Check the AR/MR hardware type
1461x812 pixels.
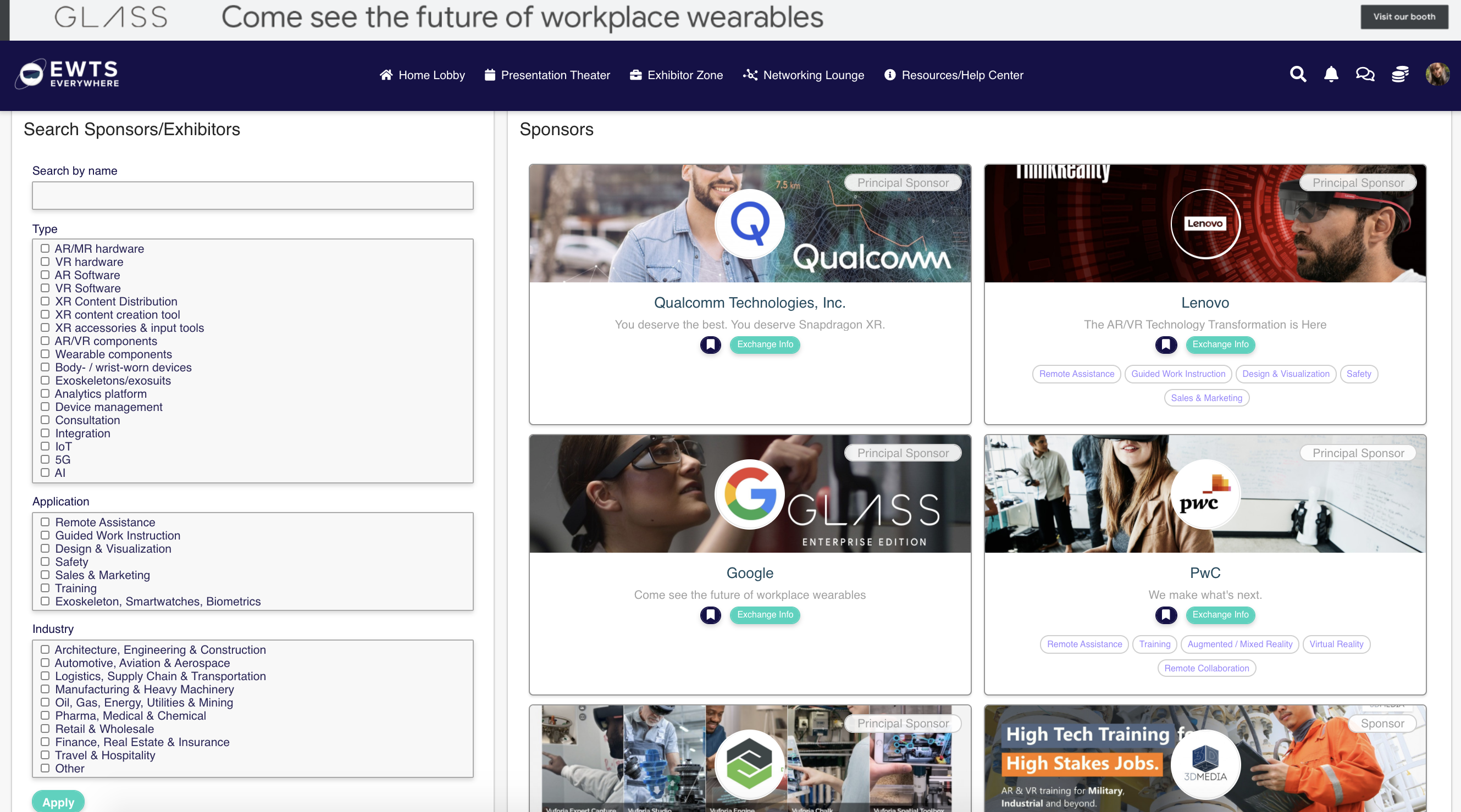(x=46, y=248)
